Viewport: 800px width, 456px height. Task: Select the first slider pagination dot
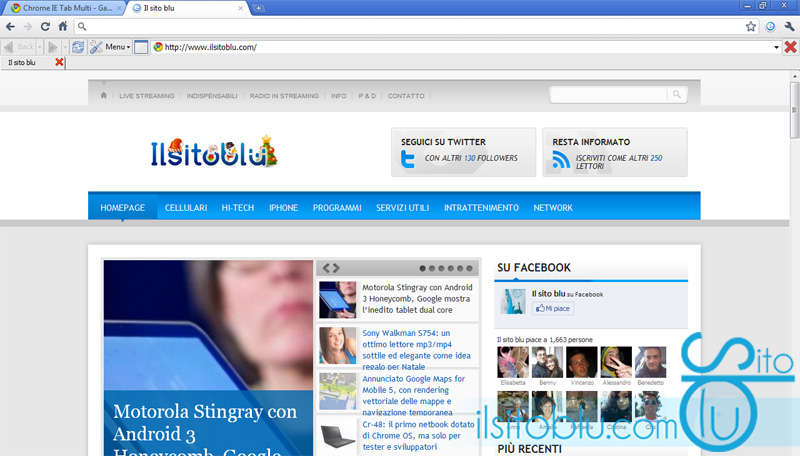[422, 268]
